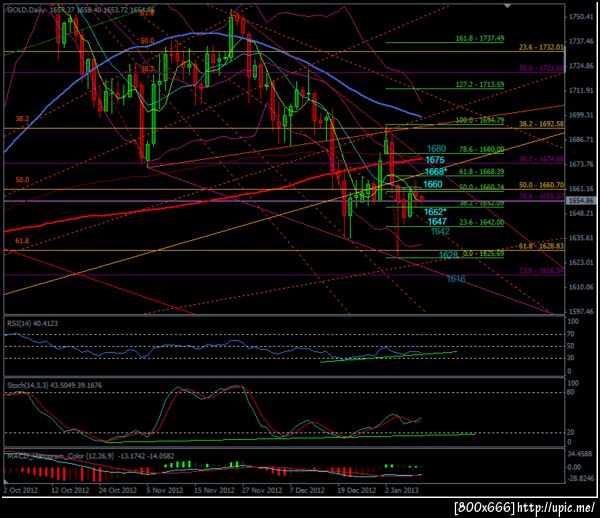Open the upic.me link at the bottom
The width and height of the screenshot is (600, 518).
pos(556,508)
